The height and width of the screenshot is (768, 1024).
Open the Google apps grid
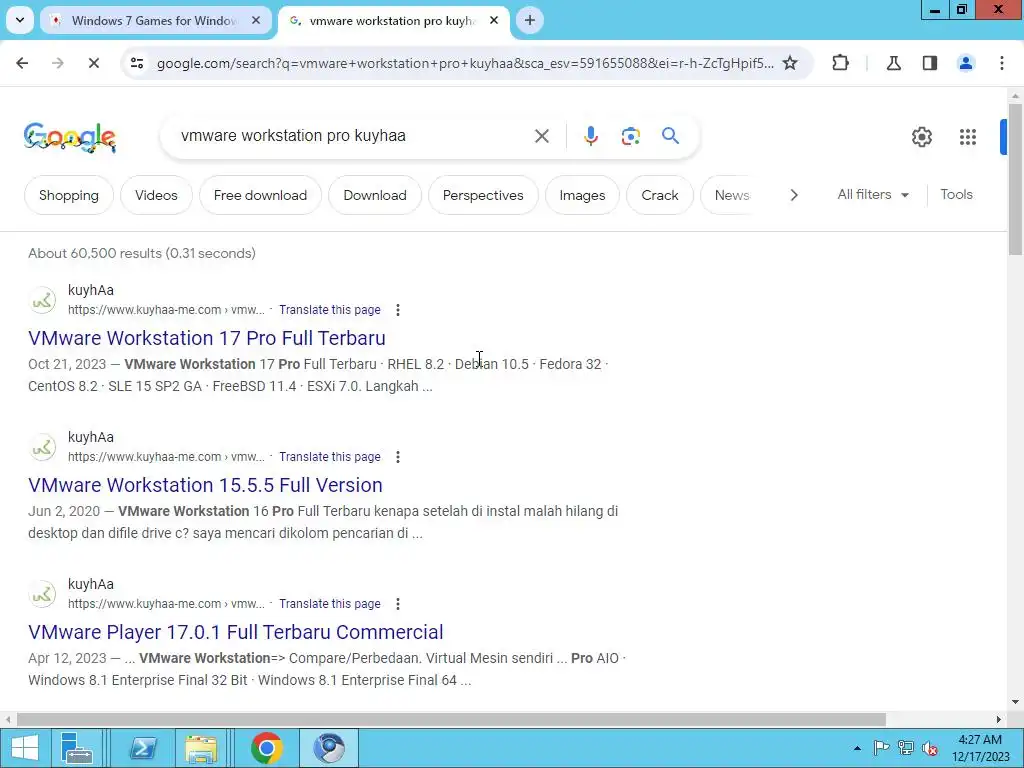coord(968,136)
